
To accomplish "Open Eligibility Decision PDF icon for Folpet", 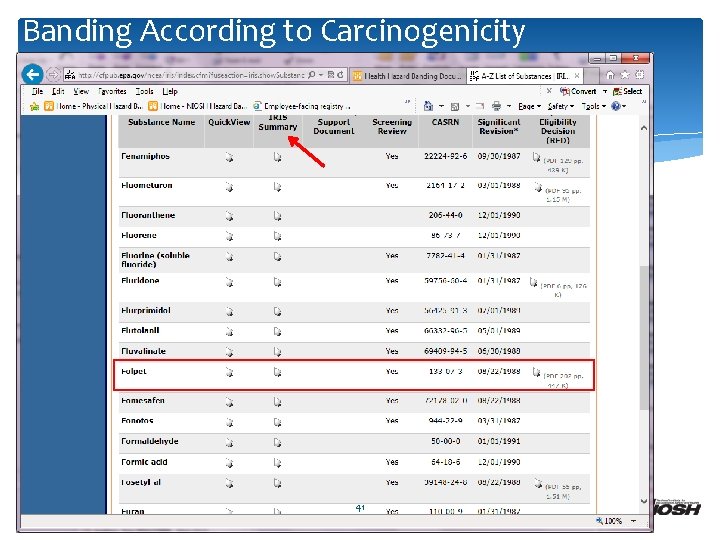I will 536,372.
